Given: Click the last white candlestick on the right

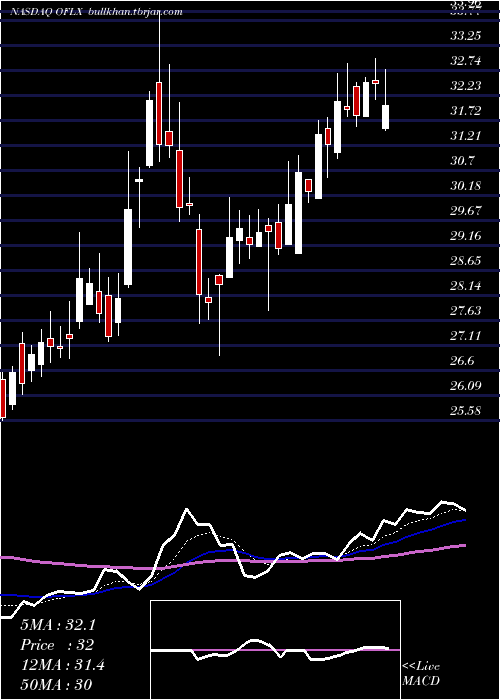Looking at the screenshot, I should (385, 117).
